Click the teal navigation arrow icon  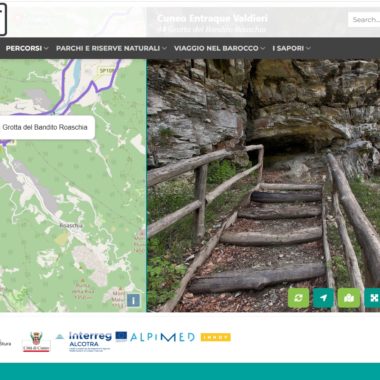[323, 298]
